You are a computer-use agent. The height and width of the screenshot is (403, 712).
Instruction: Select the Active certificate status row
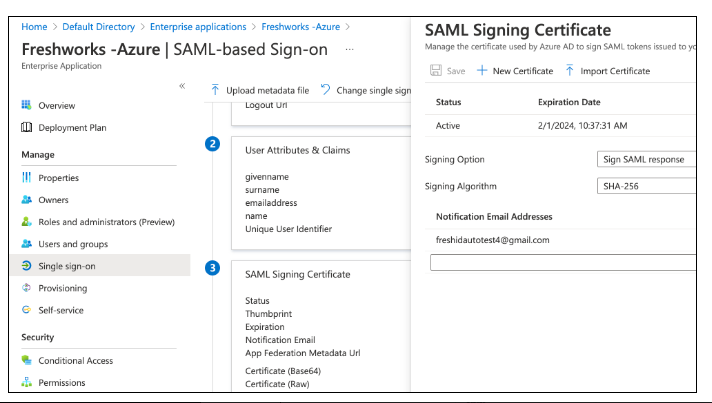click(560, 125)
